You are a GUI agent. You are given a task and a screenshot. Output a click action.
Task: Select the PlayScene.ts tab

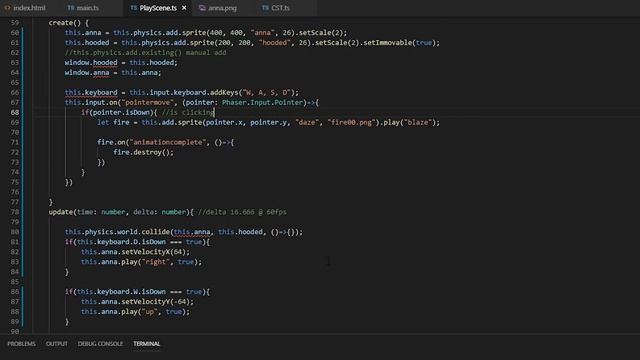coord(158,8)
